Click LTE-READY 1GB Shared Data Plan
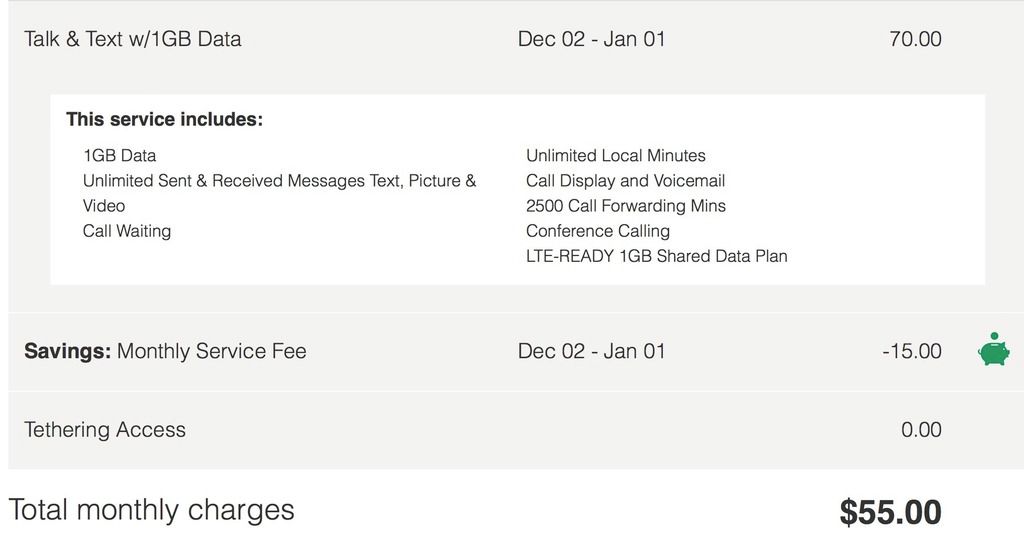The image size is (1024, 552). 656,256
